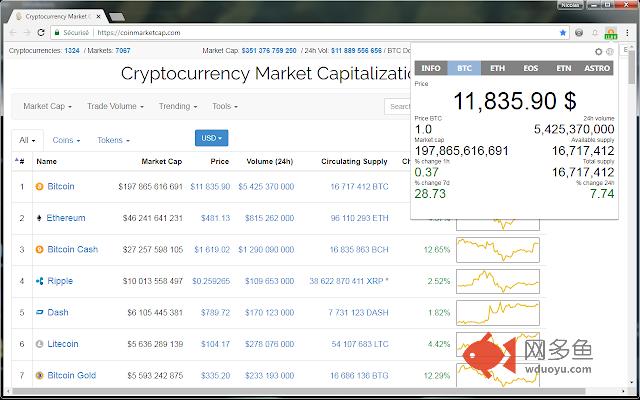This screenshot has height=400, width=640.
Task: Click the Dash 7-day price graph
Action: pos(498,313)
